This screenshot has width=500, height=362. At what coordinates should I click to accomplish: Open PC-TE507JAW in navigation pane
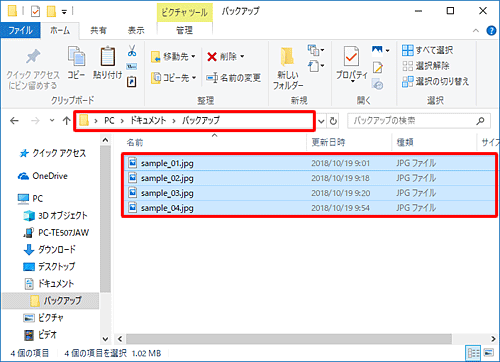(x=56, y=233)
